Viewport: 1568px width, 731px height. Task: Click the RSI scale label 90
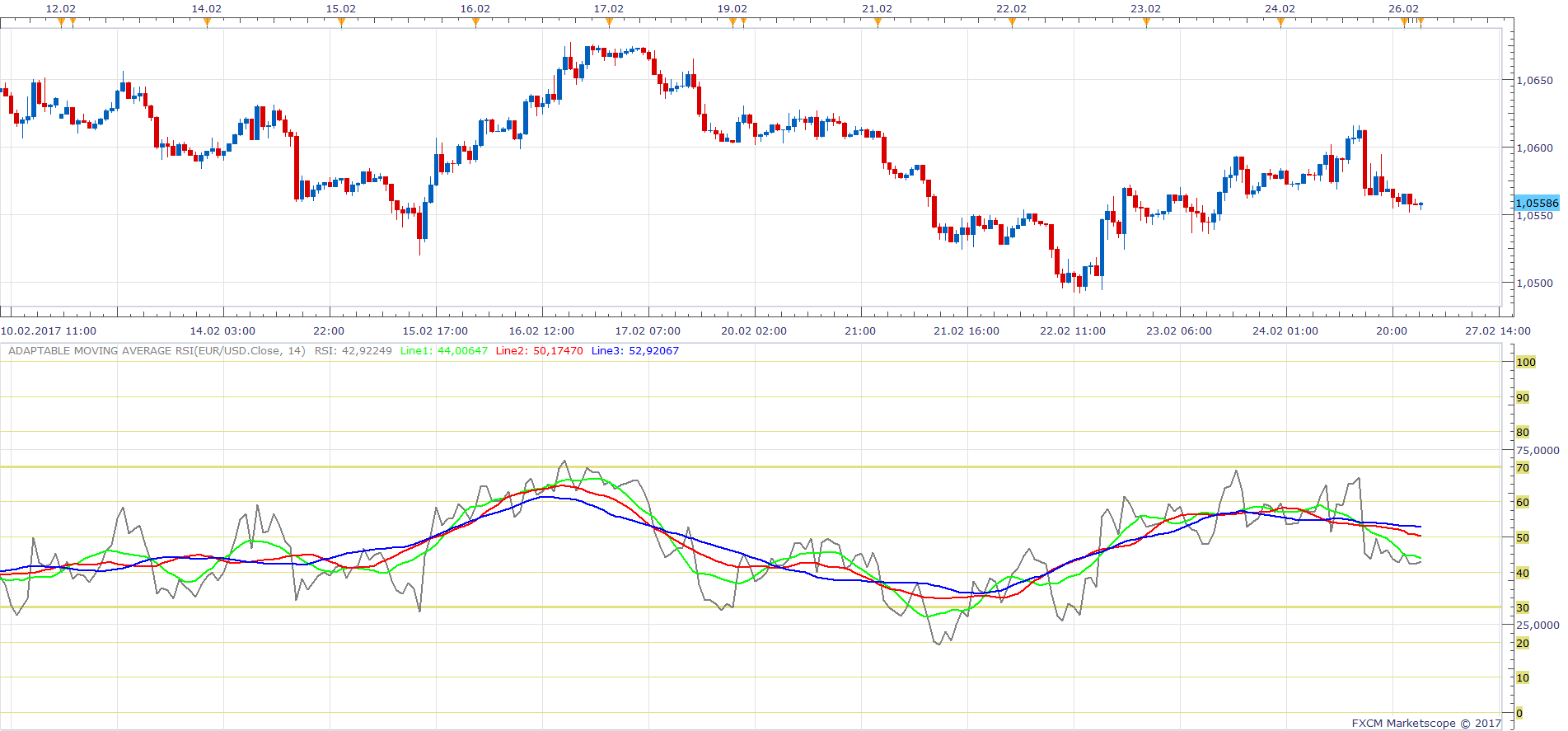1523,397
